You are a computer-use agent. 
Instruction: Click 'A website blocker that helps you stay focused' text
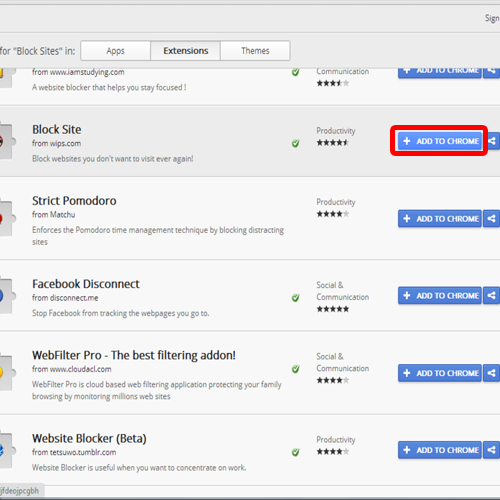click(x=109, y=87)
